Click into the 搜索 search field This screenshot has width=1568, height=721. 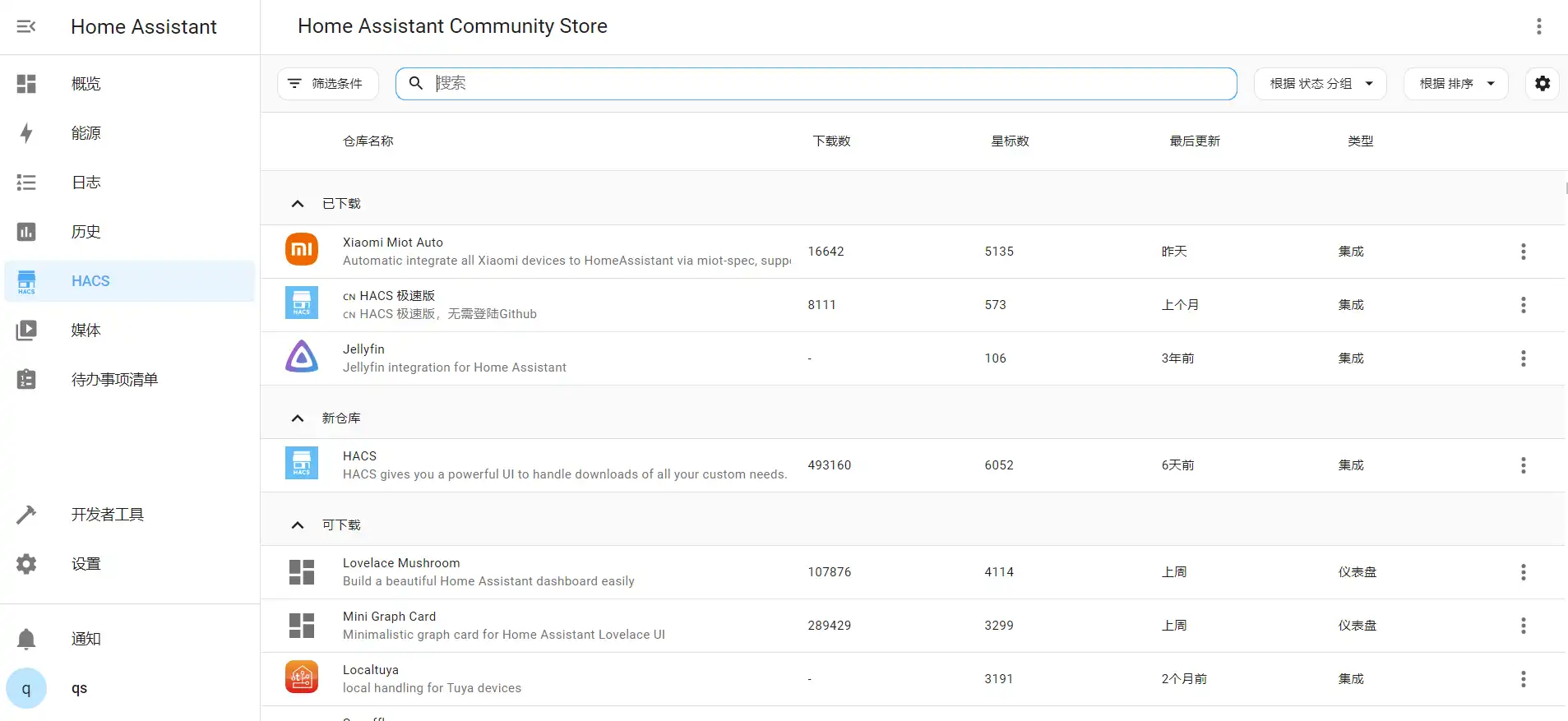(830, 84)
